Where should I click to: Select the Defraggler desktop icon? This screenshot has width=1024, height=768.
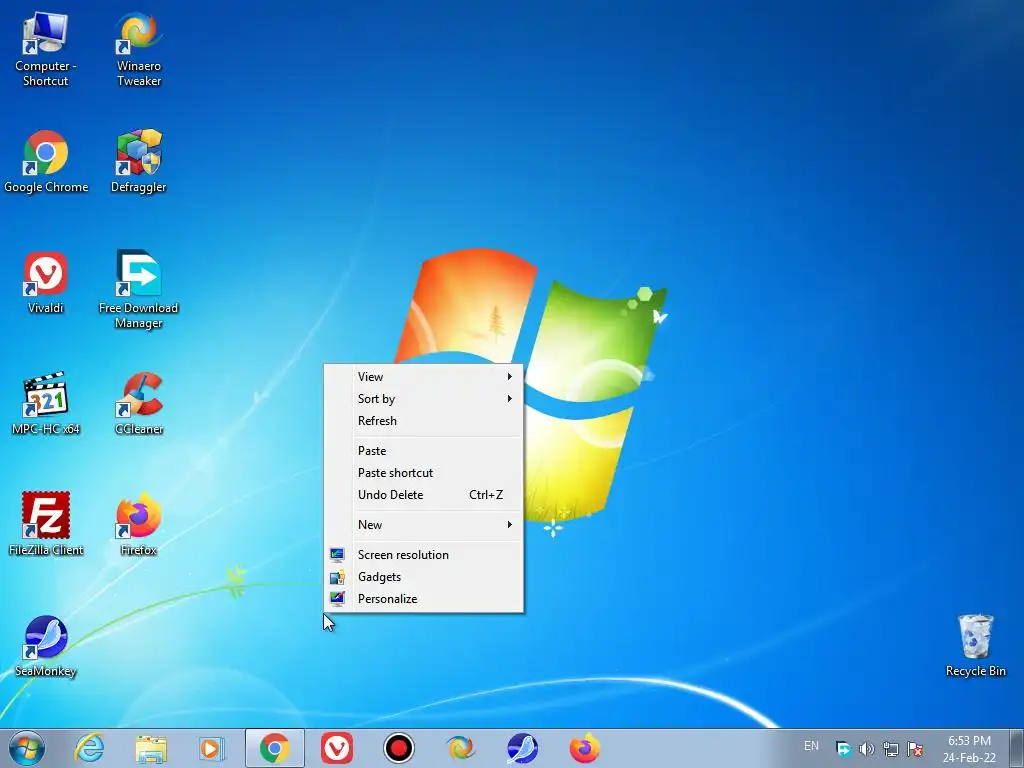pyautogui.click(x=138, y=161)
